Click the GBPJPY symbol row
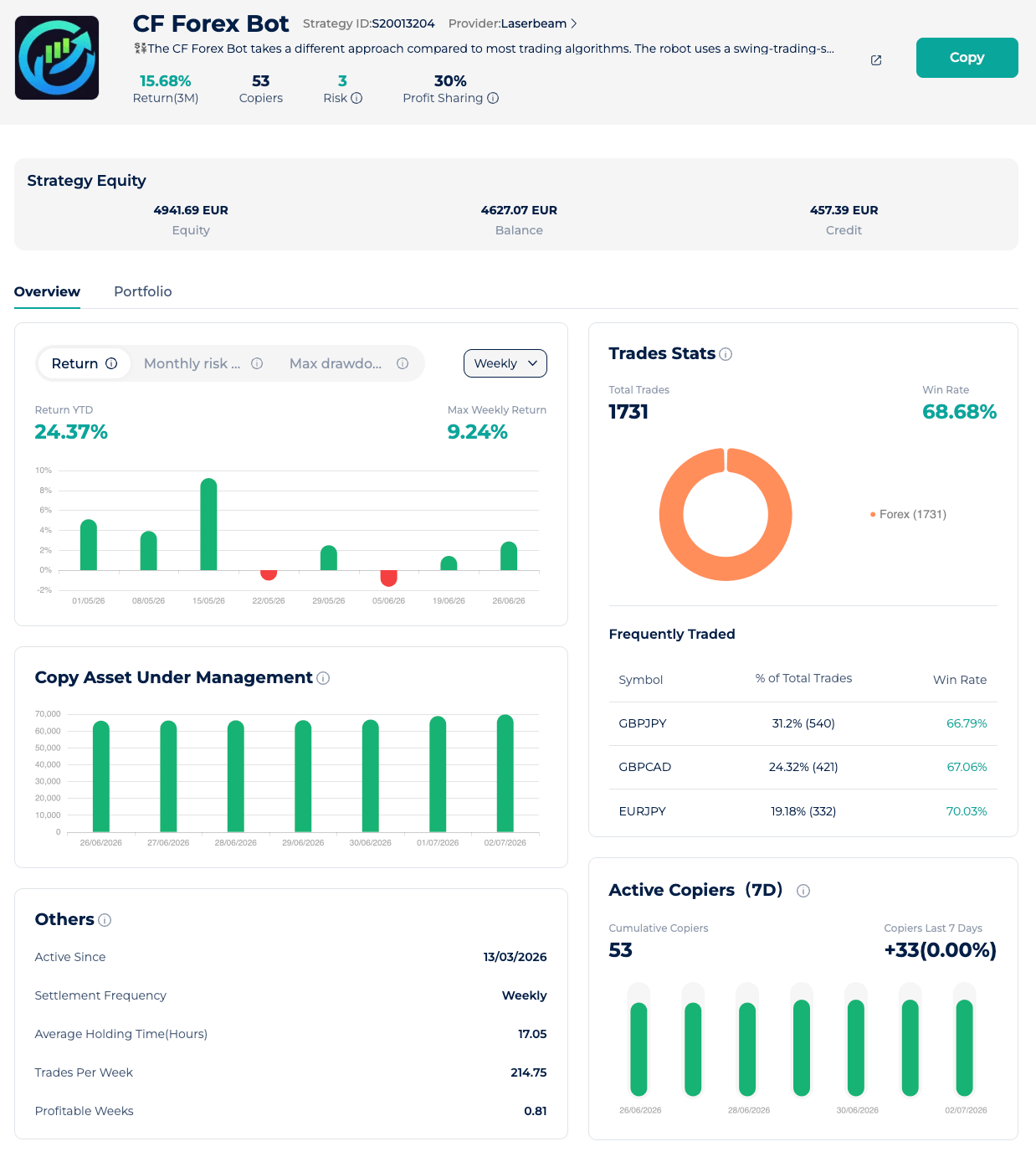Viewport: 1036px width, 1157px height. click(803, 723)
